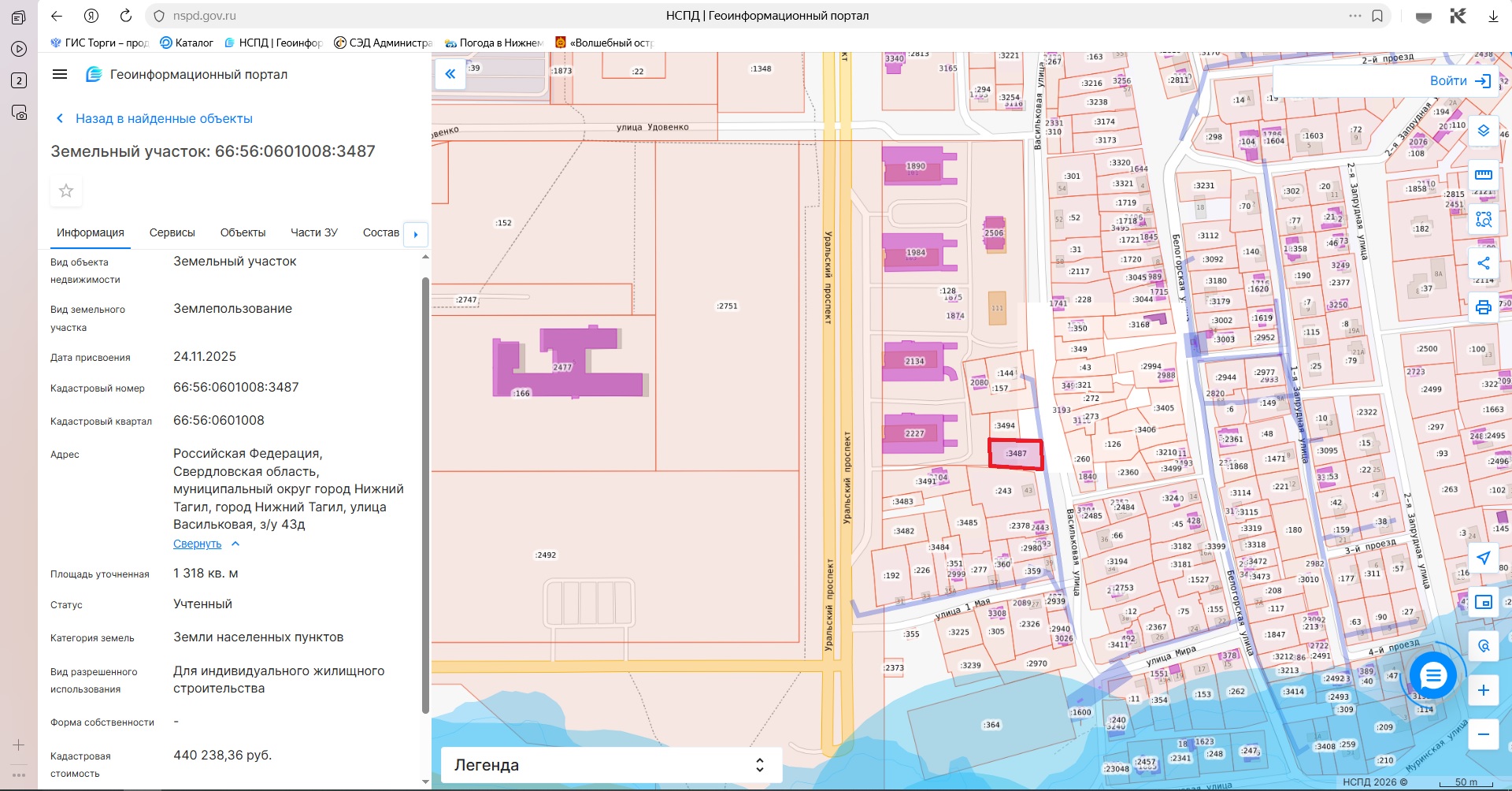The width and height of the screenshot is (1512, 791).
Task: Open the map layers panel
Action: [x=1483, y=131]
